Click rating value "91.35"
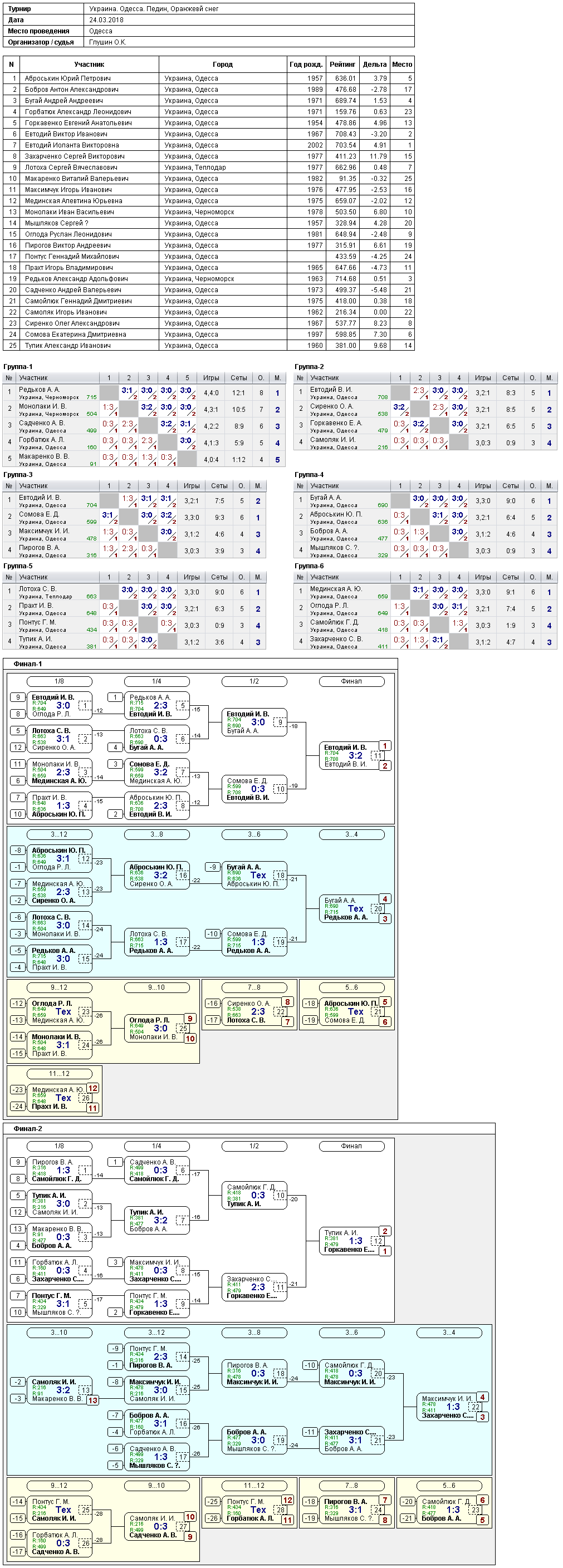This screenshot has width=563, height=1568. [x=347, y=179]
